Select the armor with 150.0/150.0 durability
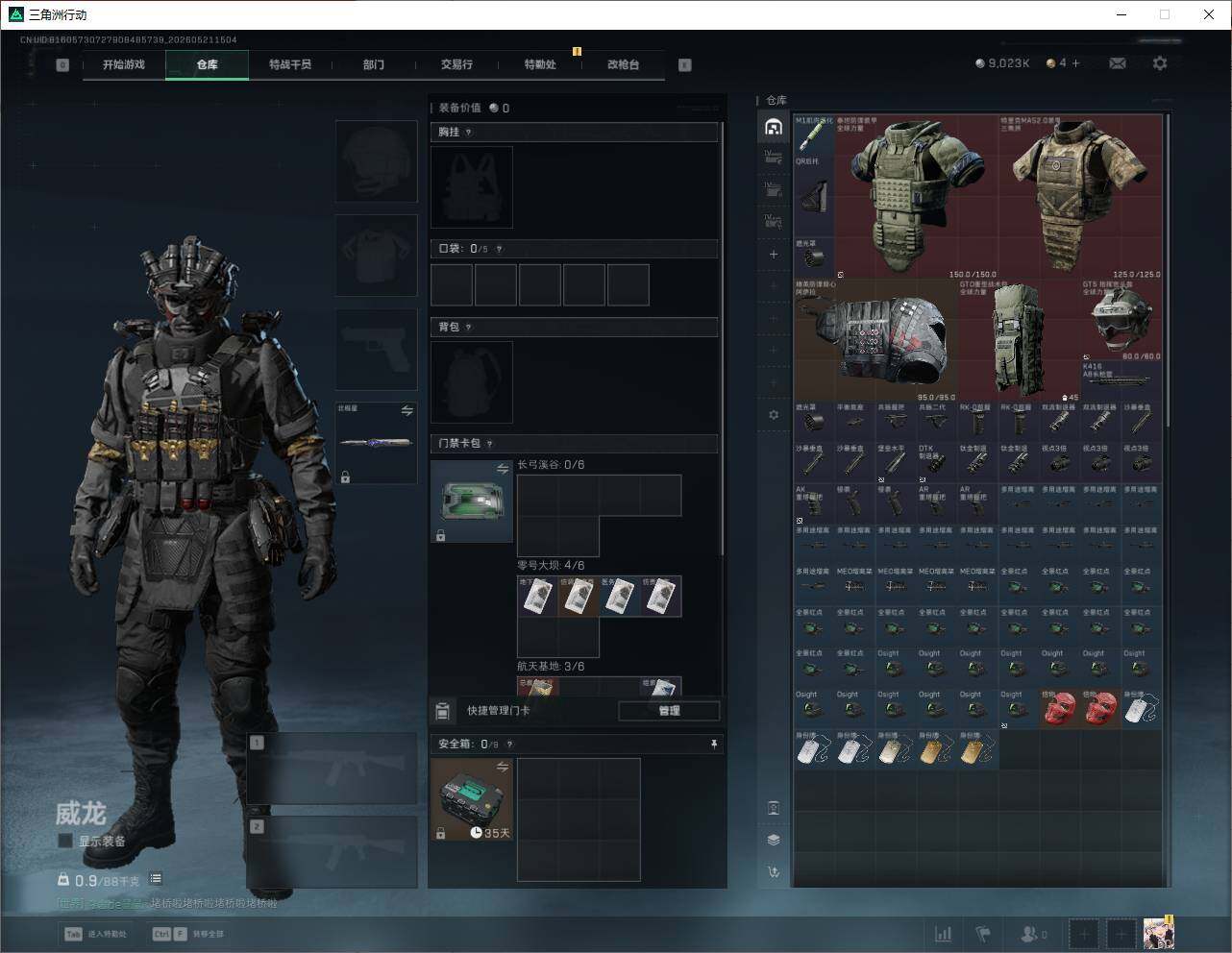This screenshot has width=1232, height=953. coord(917,197)
